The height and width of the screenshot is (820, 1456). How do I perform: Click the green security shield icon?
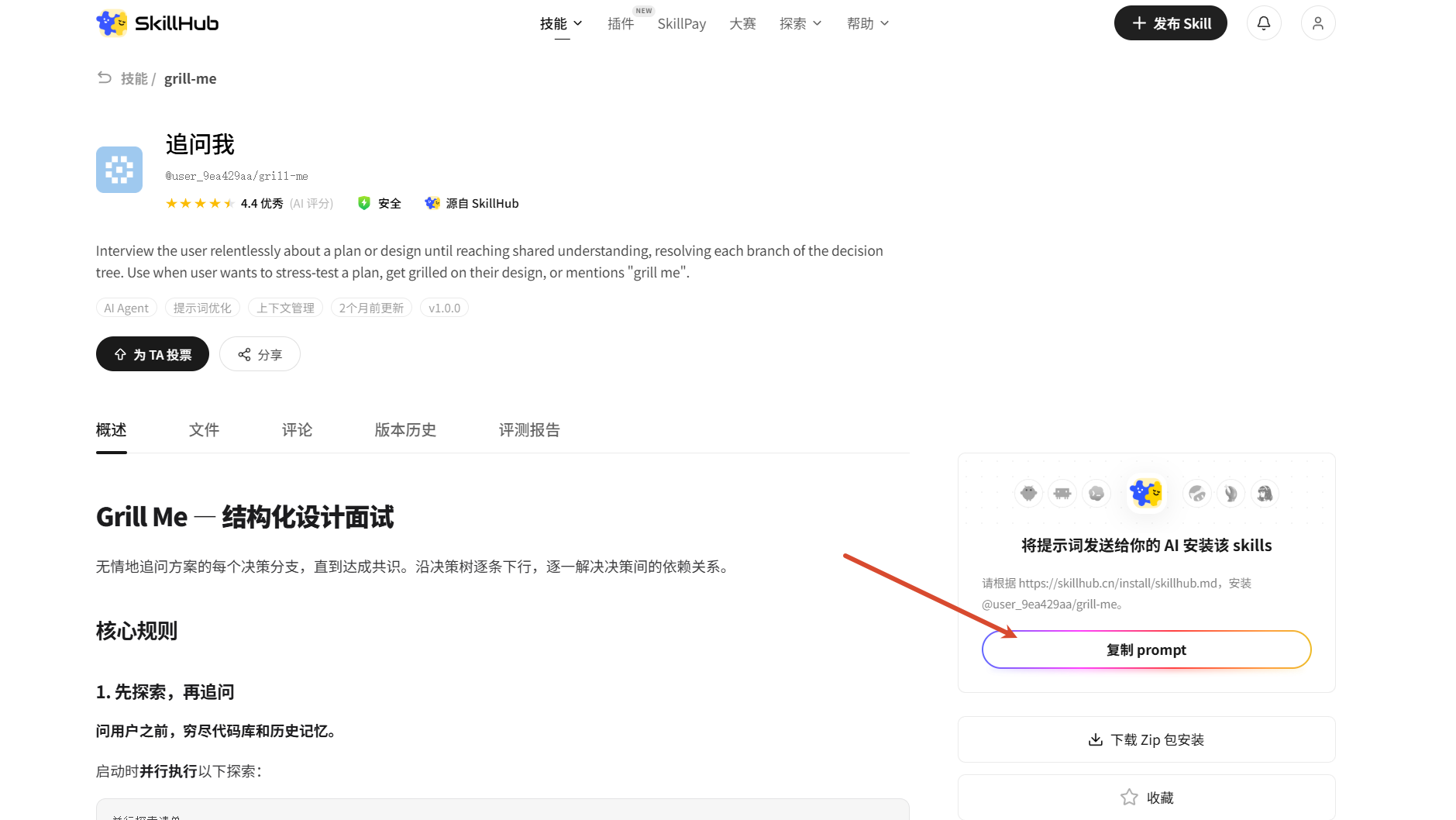click(364, 203)
